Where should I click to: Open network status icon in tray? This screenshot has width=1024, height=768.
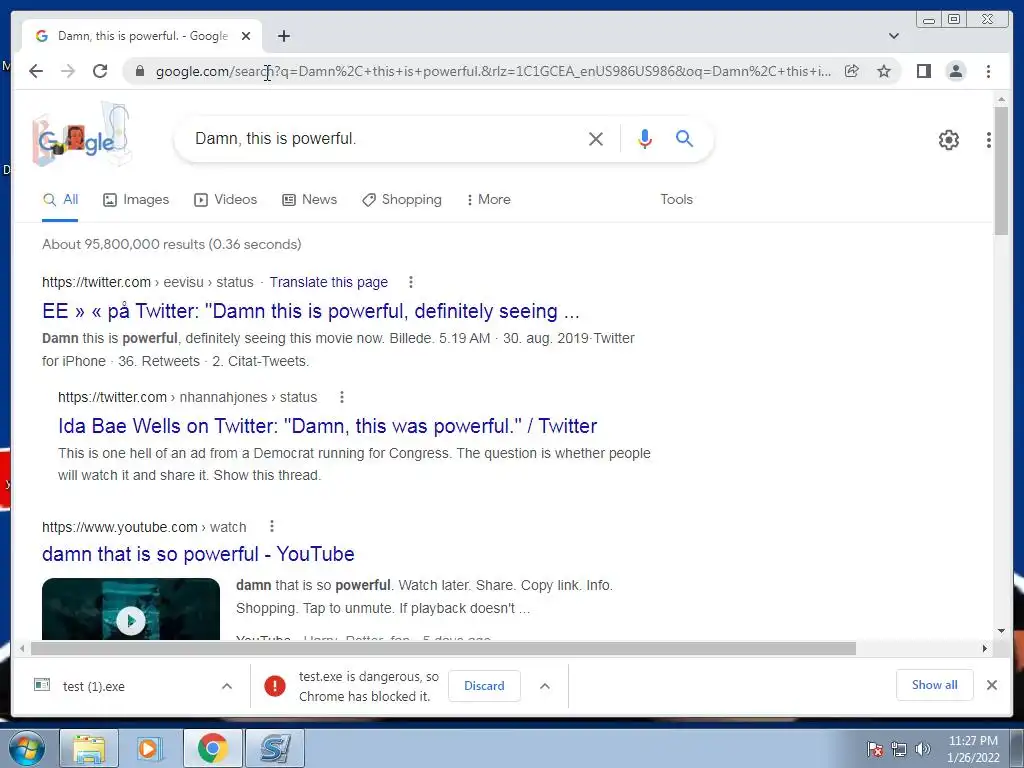(x=899, y=749)
